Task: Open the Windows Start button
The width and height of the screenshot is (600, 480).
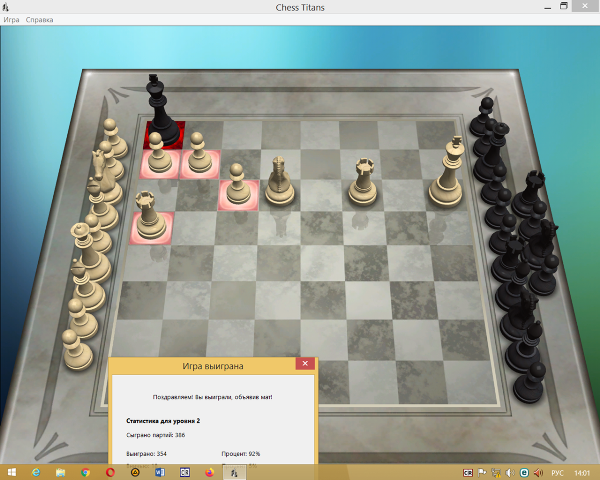Action: tap(11, 471)
